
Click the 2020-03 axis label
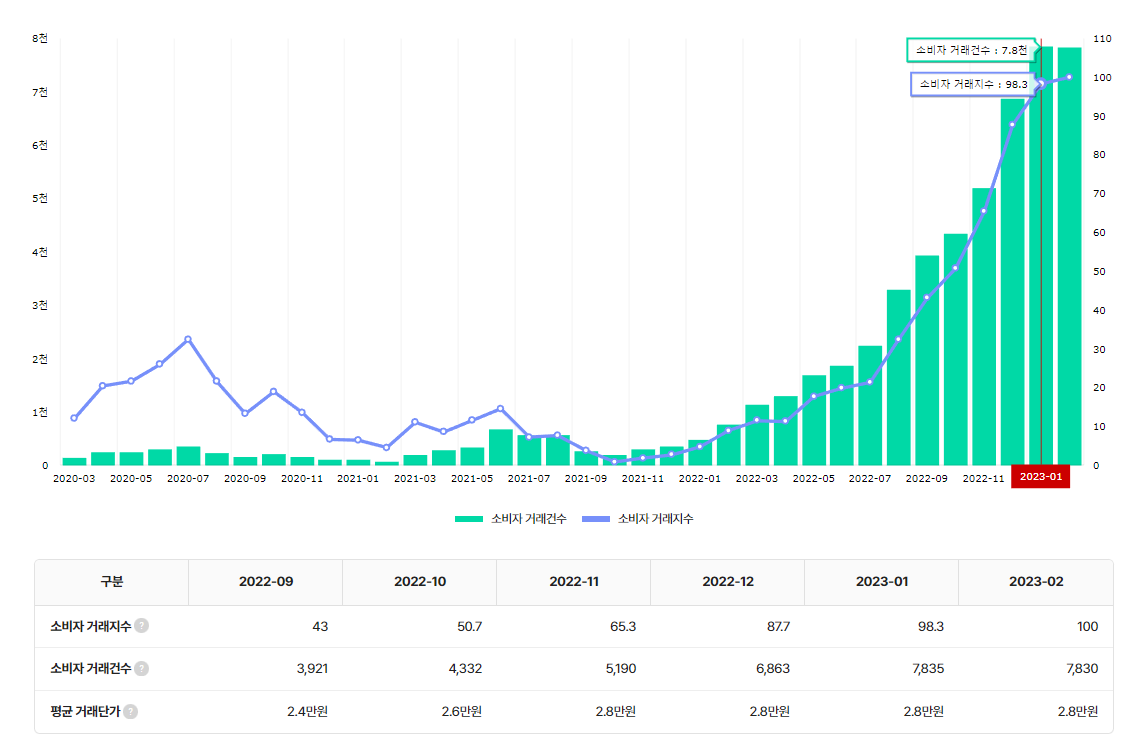[x=74, y=478]
